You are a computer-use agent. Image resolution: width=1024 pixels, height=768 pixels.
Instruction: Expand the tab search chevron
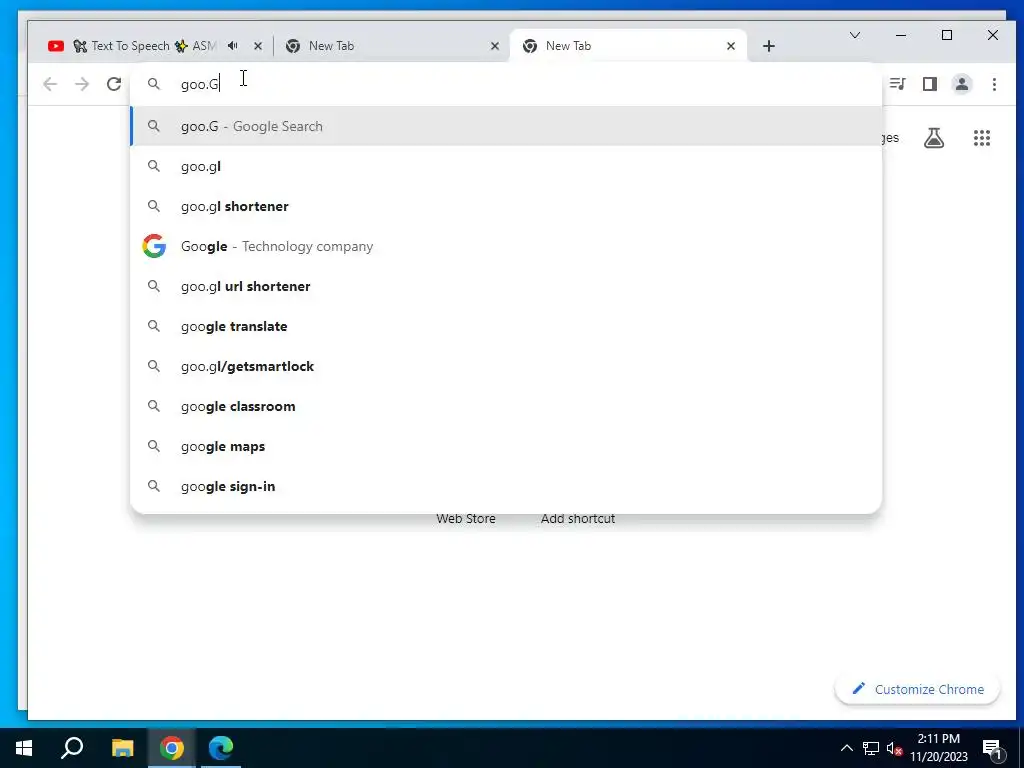854,35
